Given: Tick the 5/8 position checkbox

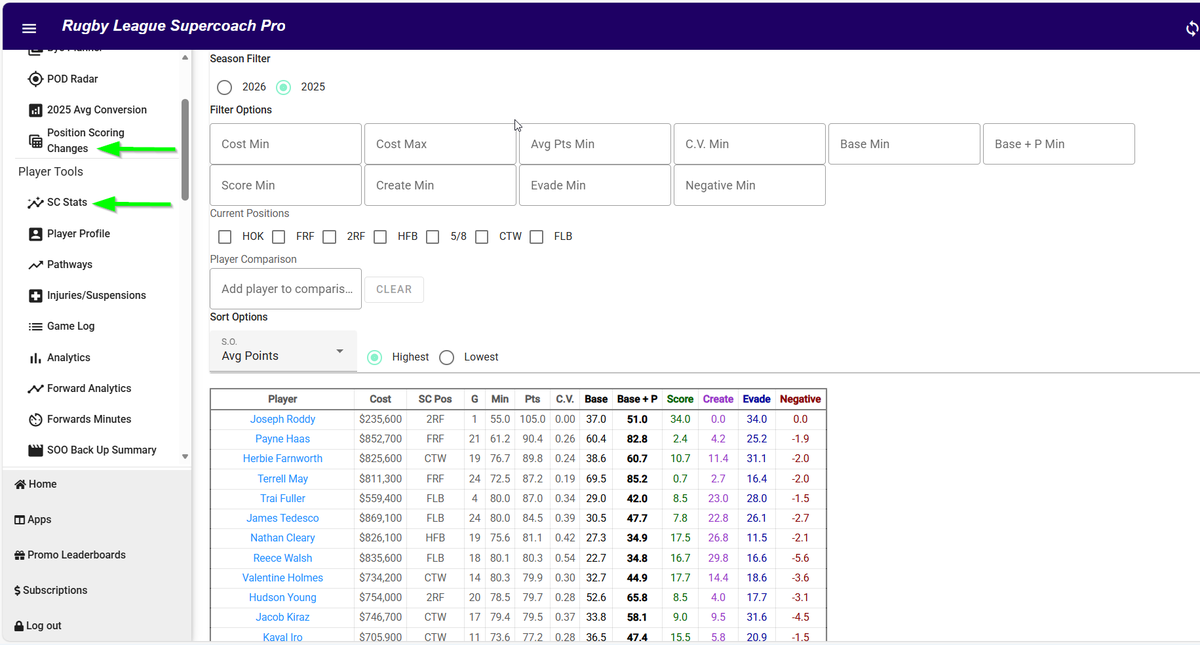Looking at the screenshot, I should point(432,237).
